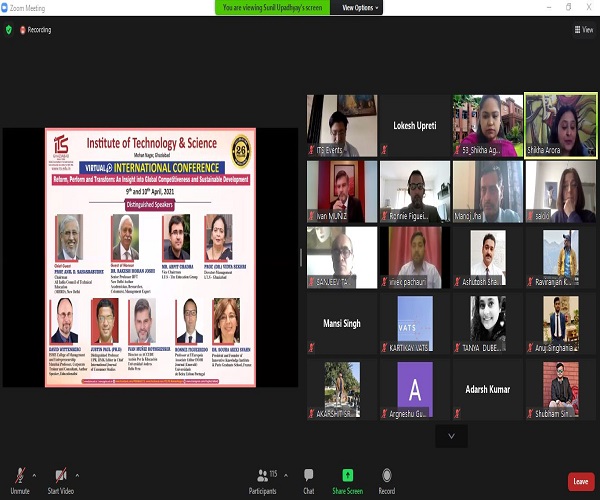Click muted mic icon on Argneshu Gu... tile
Image resolution: width=600 pixels, height=500 pixels.
[x=385, y=414]
